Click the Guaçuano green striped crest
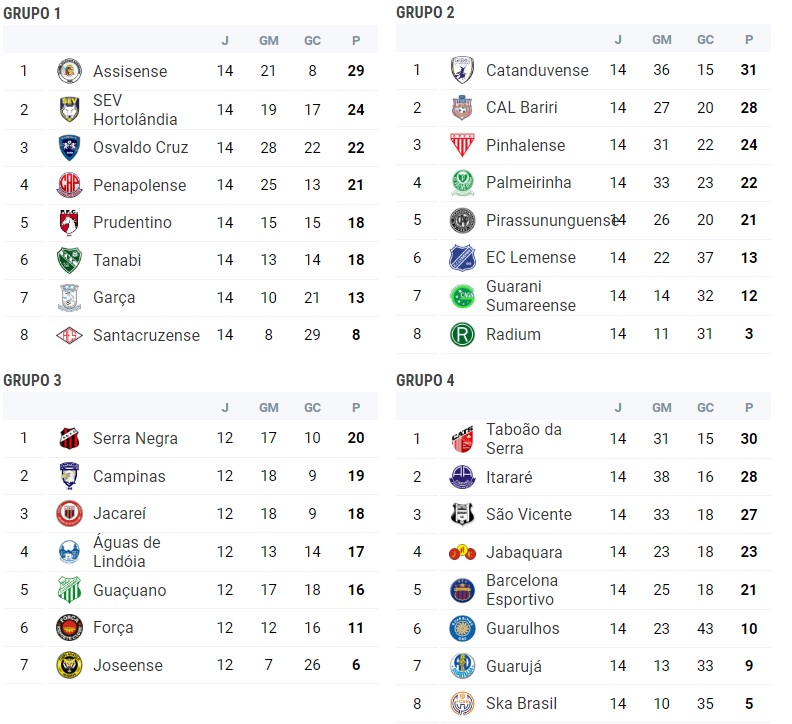The image size is (792, 724). pyautogui.click(x=69, y=590)
